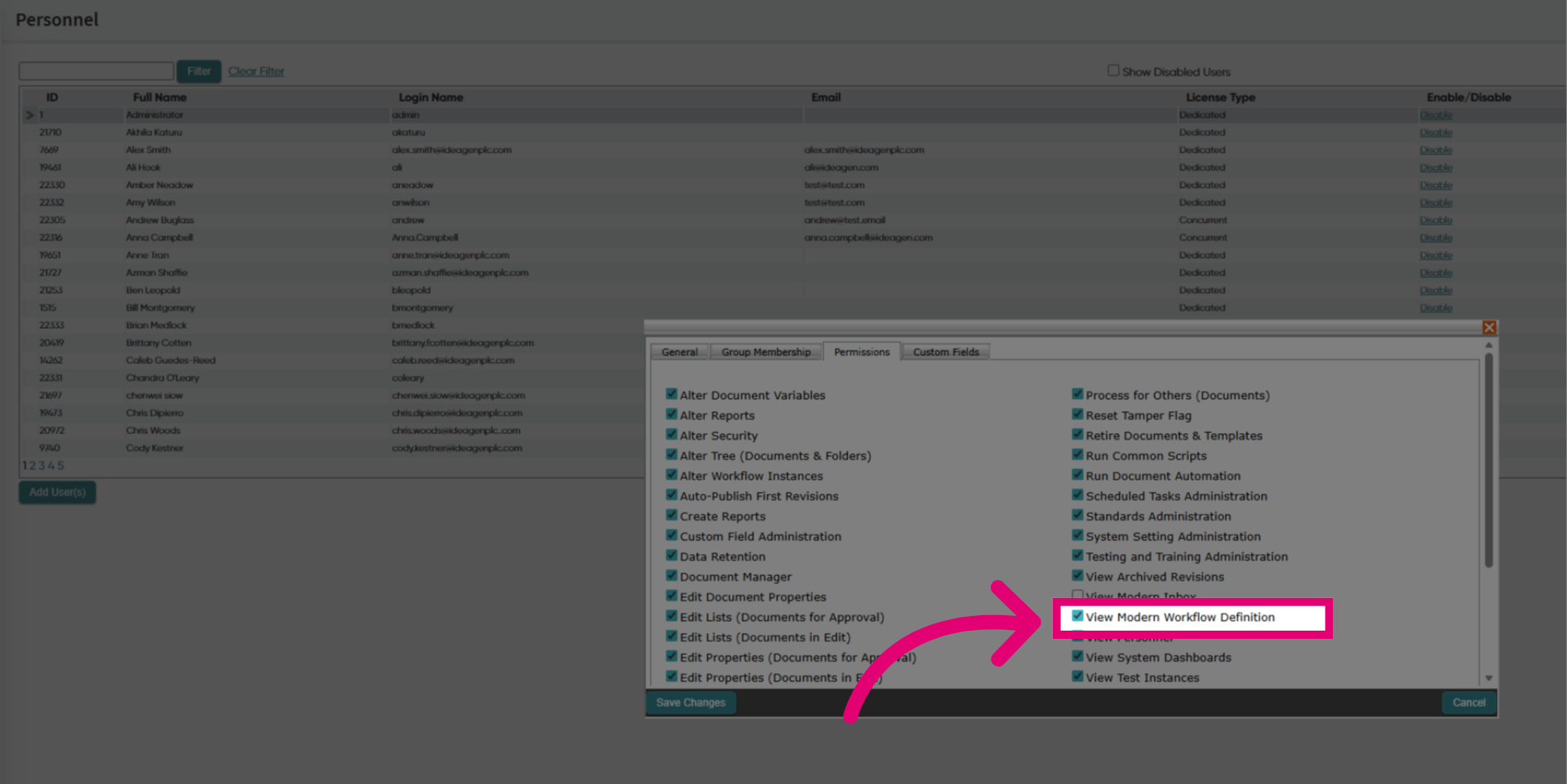1567x784 pixels.
Task: Toggle Testing and Training Administration checkbox
Action: click(1077, 556)
